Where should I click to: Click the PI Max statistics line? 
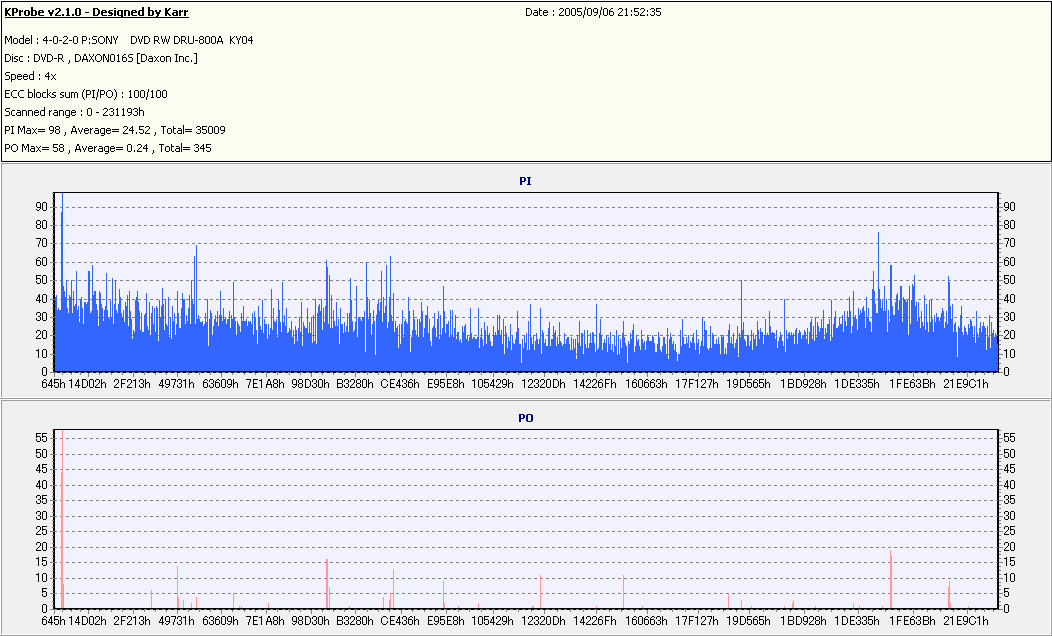[115, 130]
